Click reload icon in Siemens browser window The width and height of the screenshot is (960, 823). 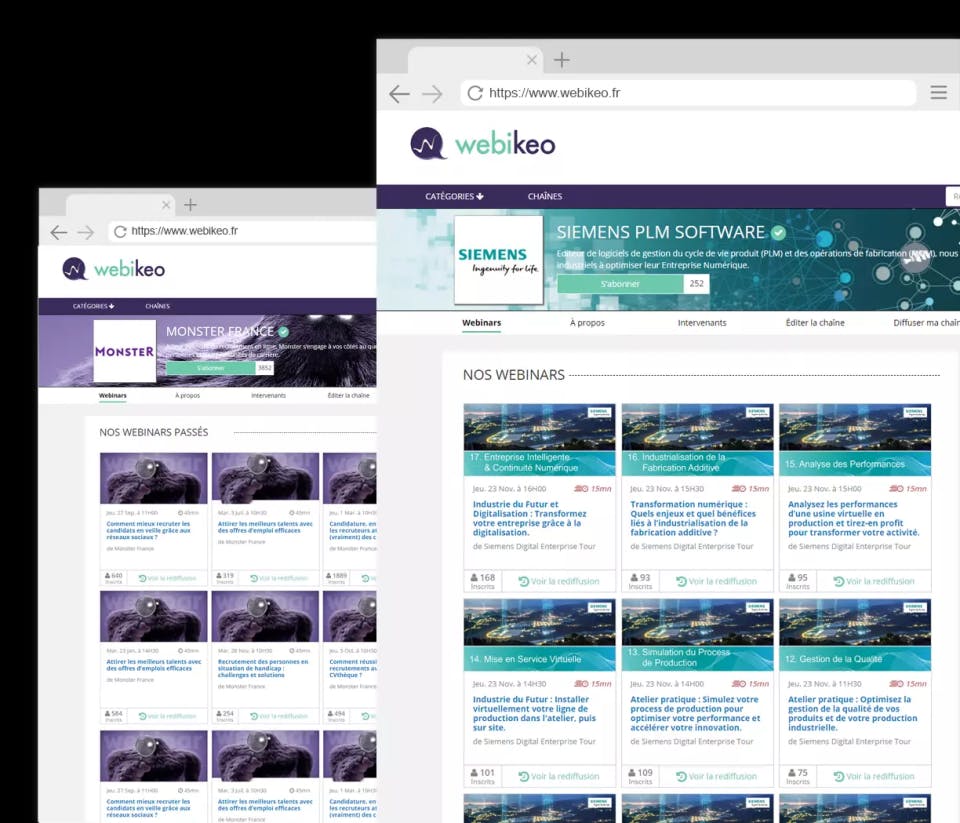coord(475,93)
